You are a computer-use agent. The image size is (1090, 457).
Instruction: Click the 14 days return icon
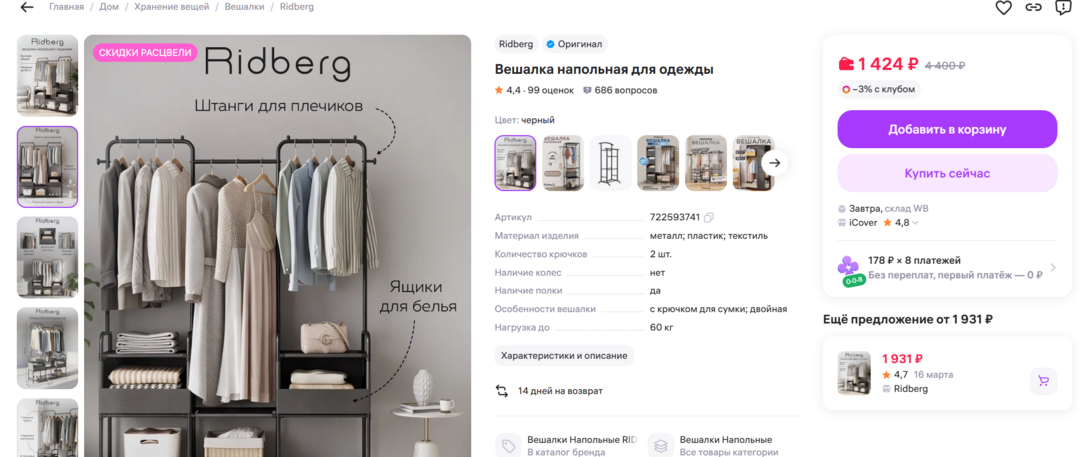[x=502, y=391]
